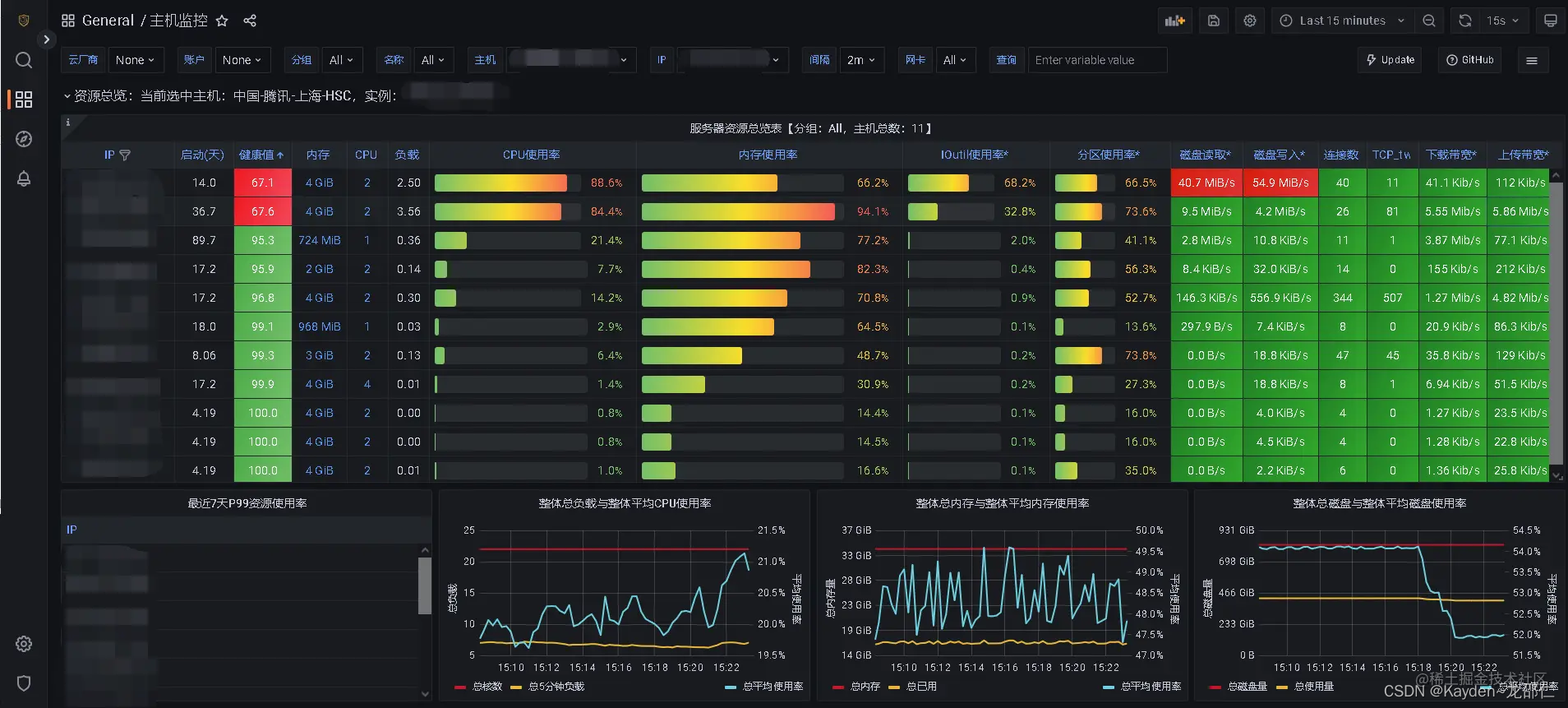Open the 账户 None dropdown
Viewport: 1568px width, 708px height.
tap(242, 60)
